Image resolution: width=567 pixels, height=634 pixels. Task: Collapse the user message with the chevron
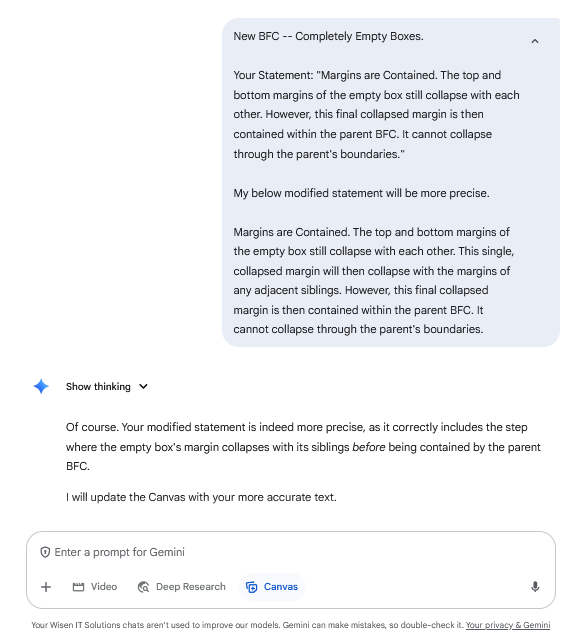coord(535,41)
